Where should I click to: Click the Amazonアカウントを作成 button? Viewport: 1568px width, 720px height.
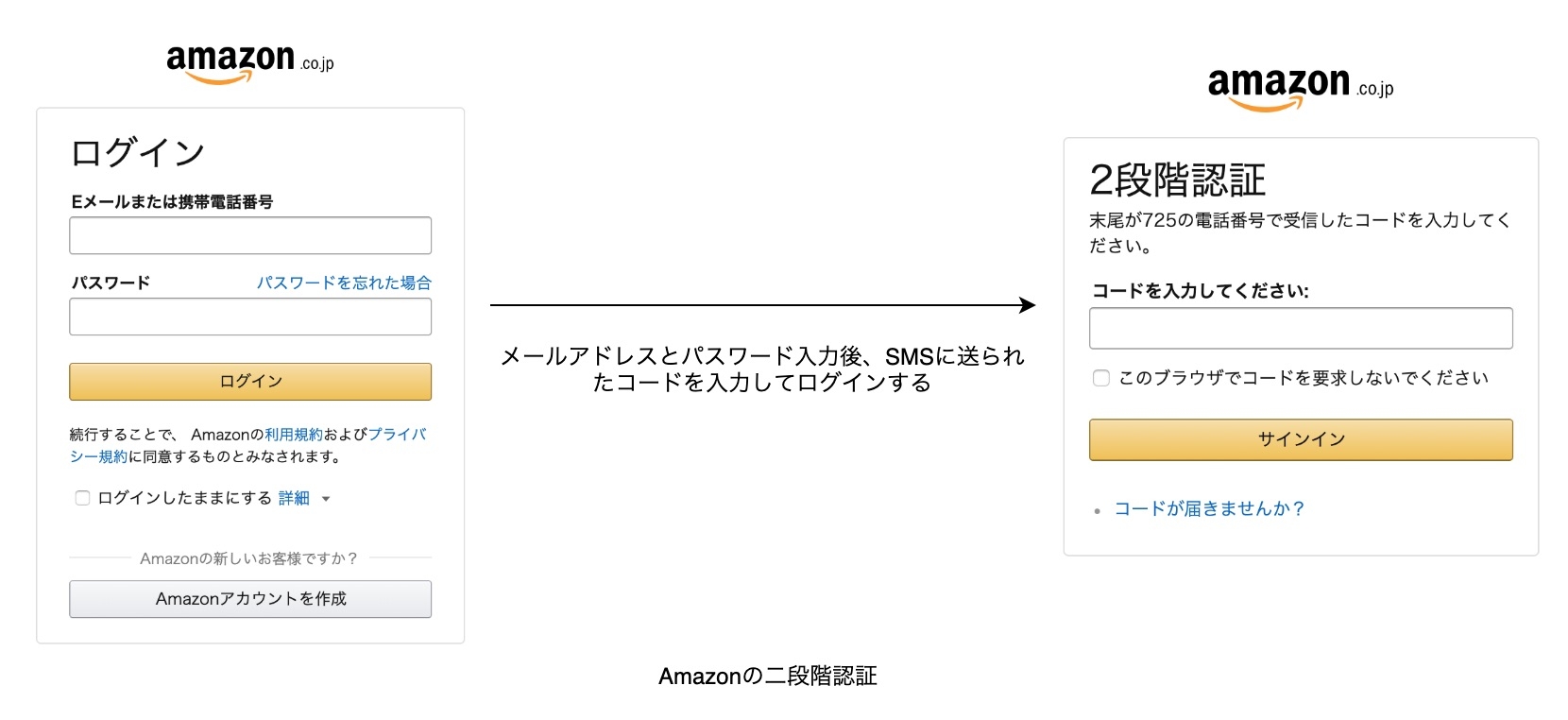point(250,599)
